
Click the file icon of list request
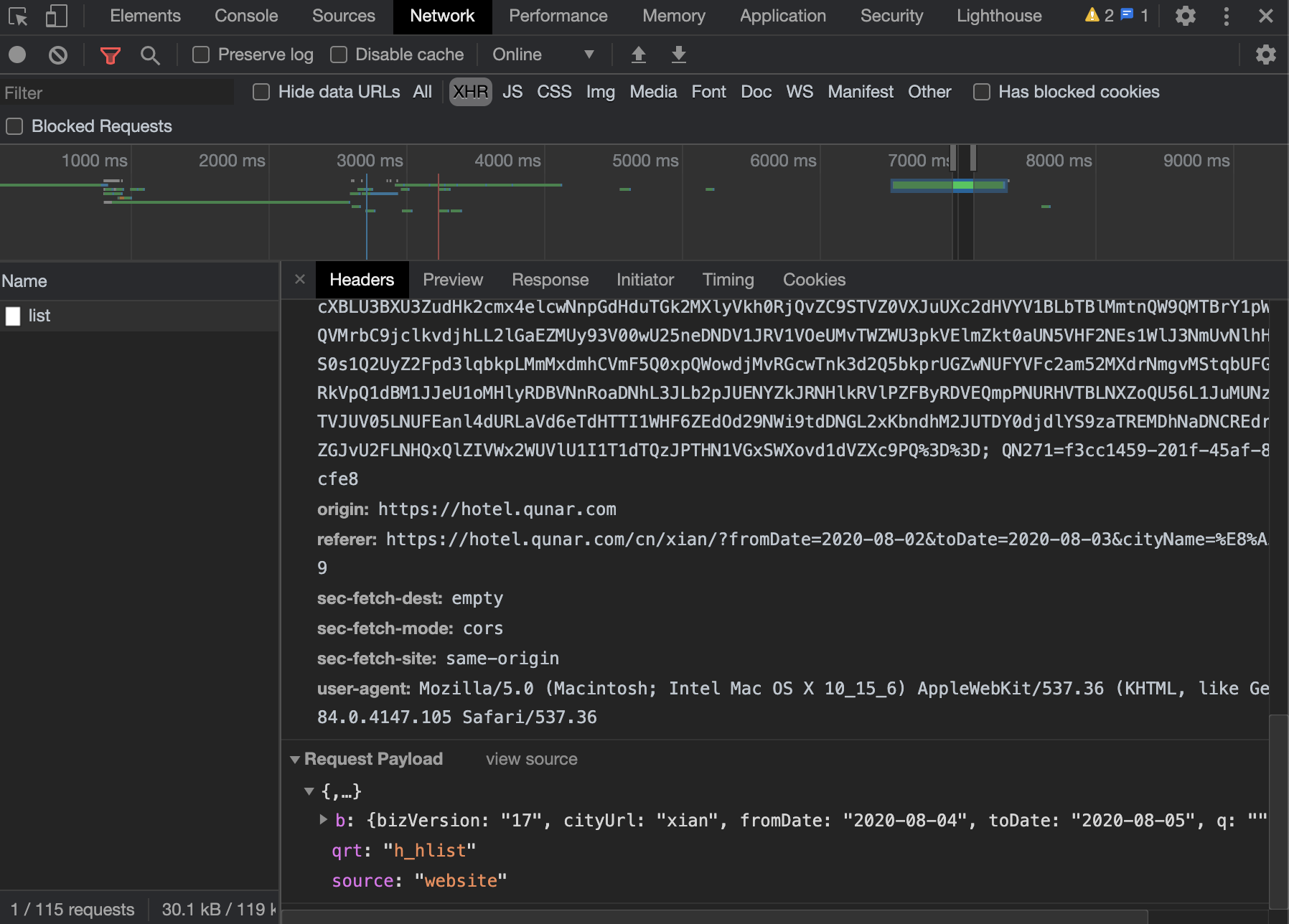[x=13, y=316]
